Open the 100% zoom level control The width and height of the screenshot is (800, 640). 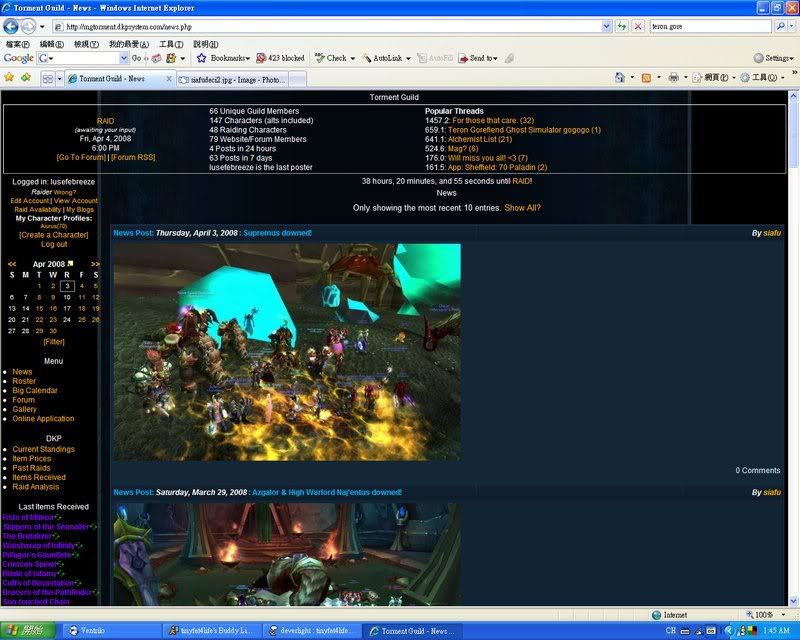click(764, 614)
